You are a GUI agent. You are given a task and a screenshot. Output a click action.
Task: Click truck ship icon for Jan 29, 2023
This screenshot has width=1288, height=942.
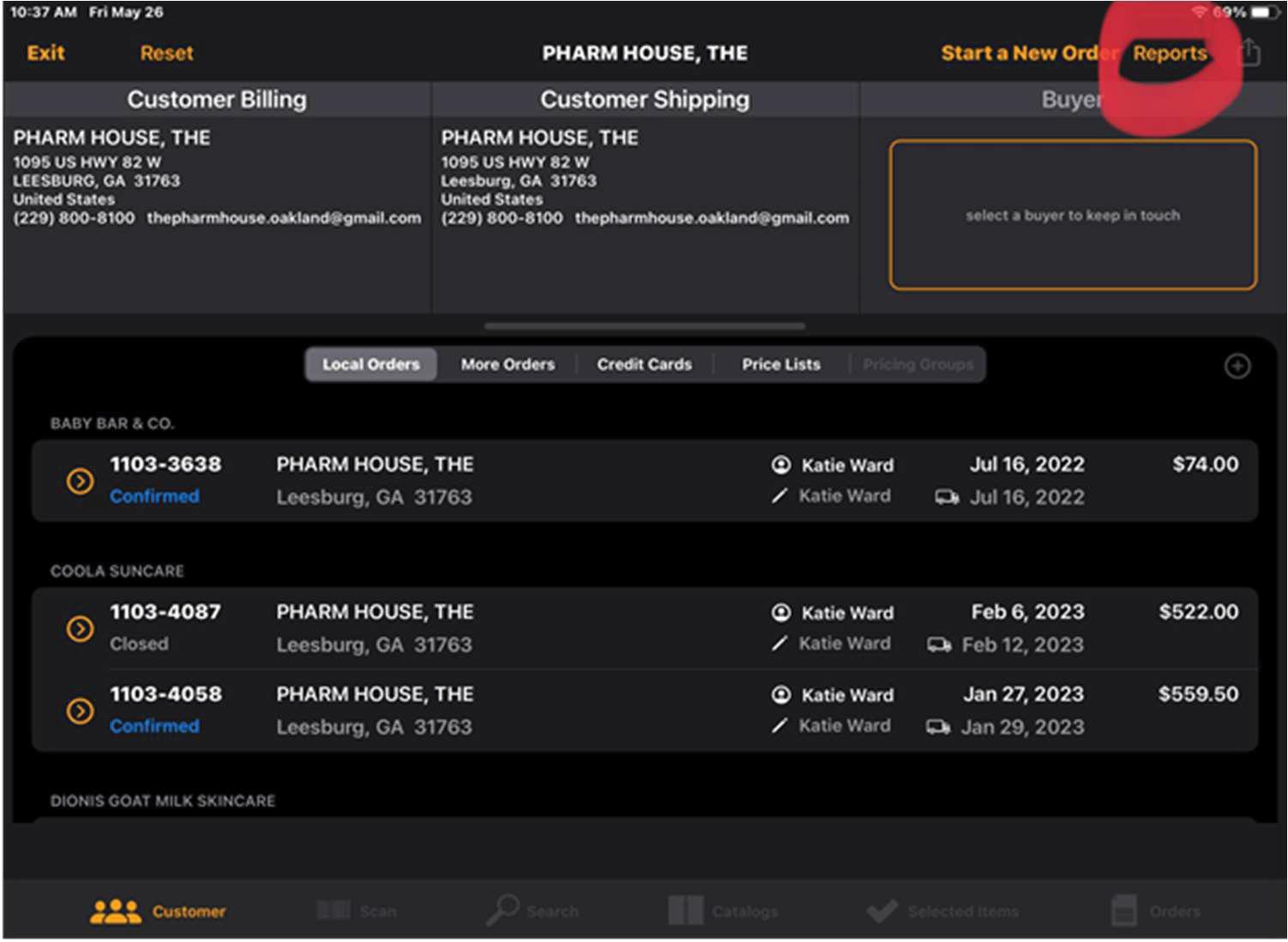point(938,727)
